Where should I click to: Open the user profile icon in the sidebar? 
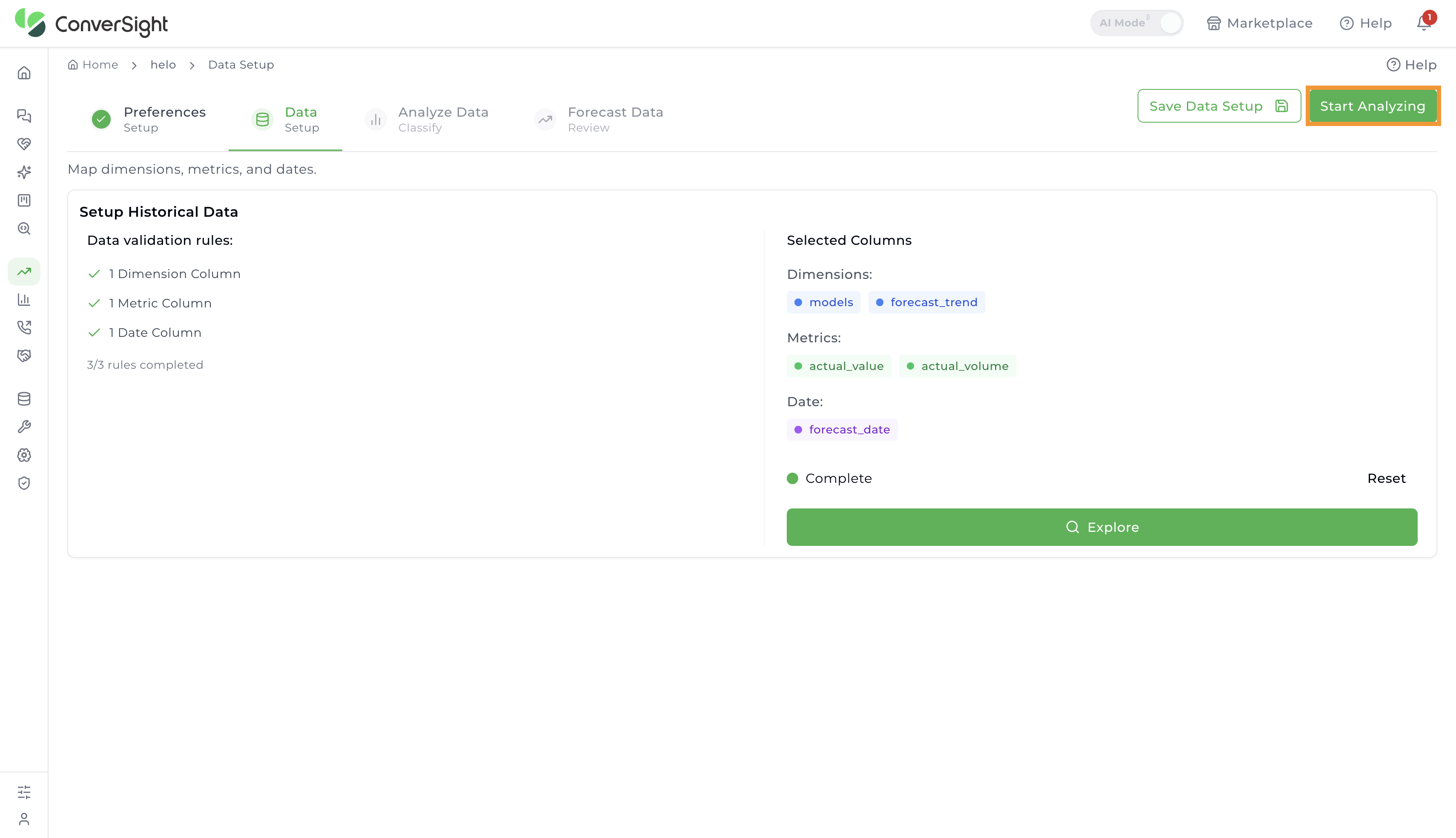[x=23, y=819]
